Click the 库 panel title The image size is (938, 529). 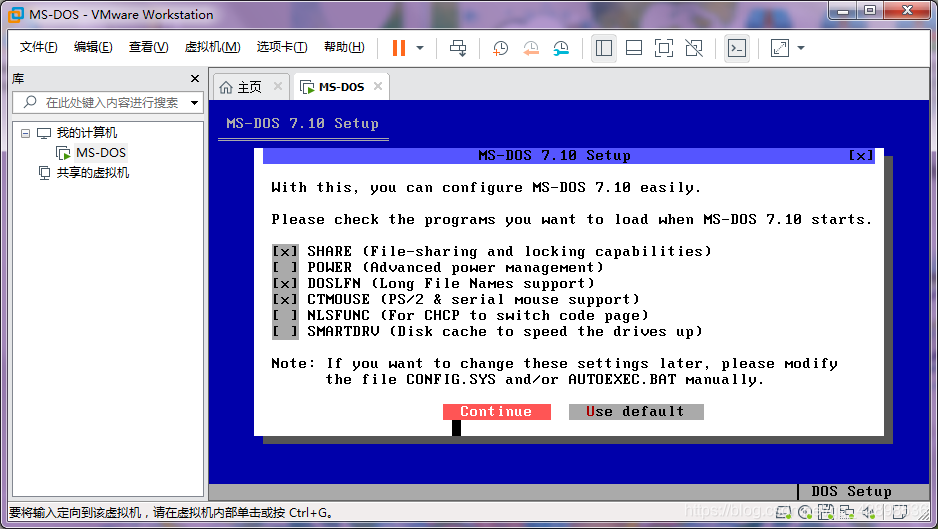[x=19, y=78]
